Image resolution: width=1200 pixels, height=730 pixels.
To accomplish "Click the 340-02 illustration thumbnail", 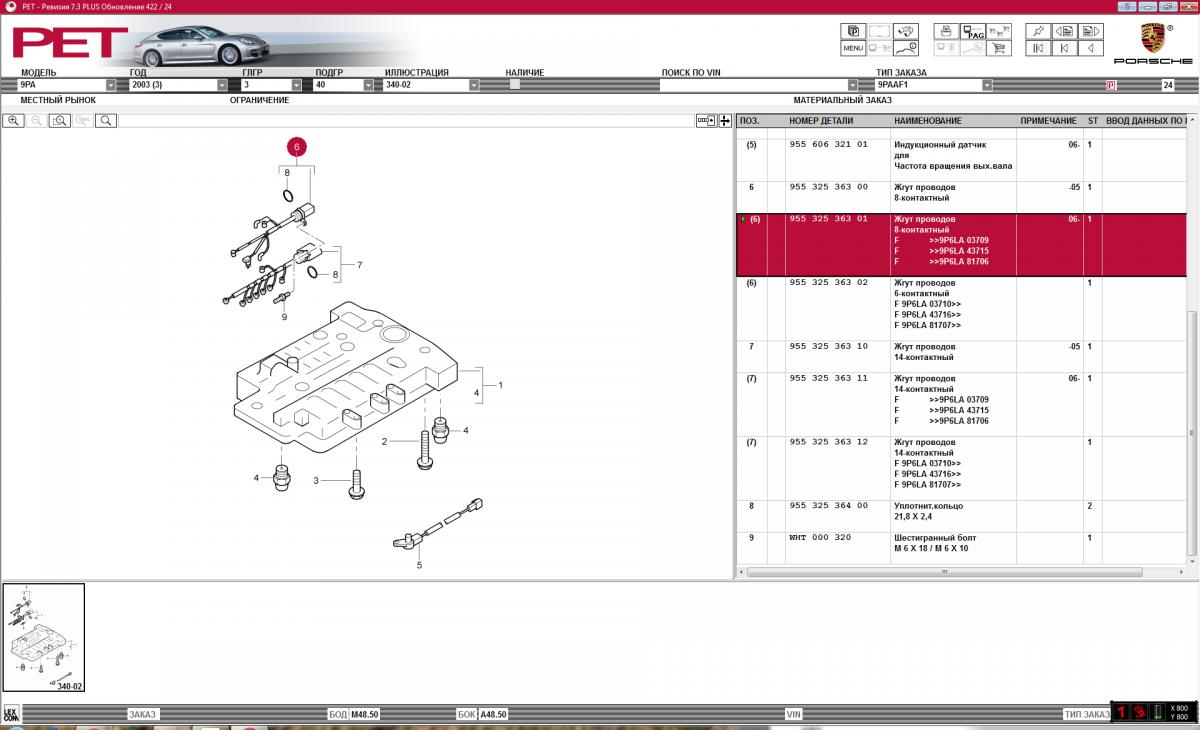I will 44,637.
